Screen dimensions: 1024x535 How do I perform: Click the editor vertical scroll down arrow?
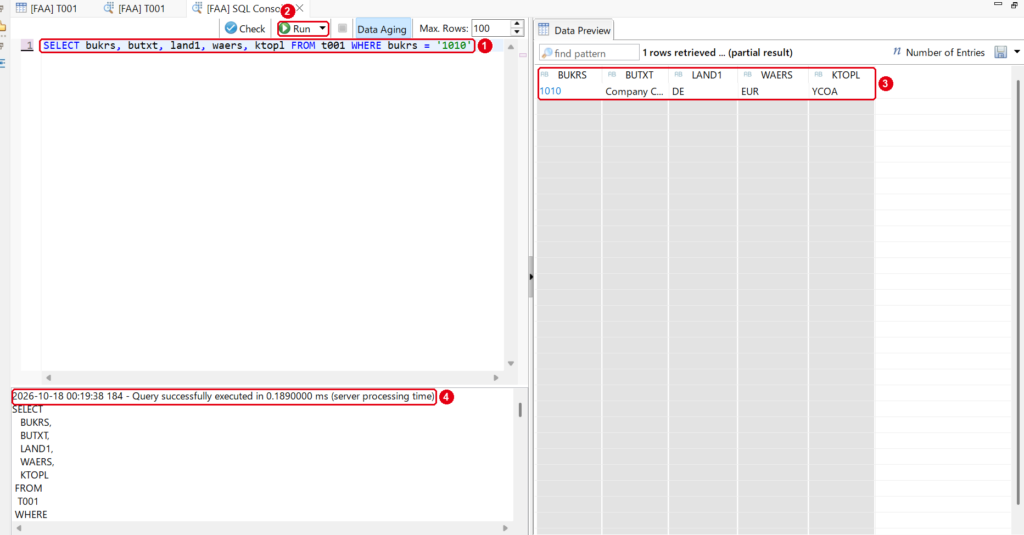[511, 363]
